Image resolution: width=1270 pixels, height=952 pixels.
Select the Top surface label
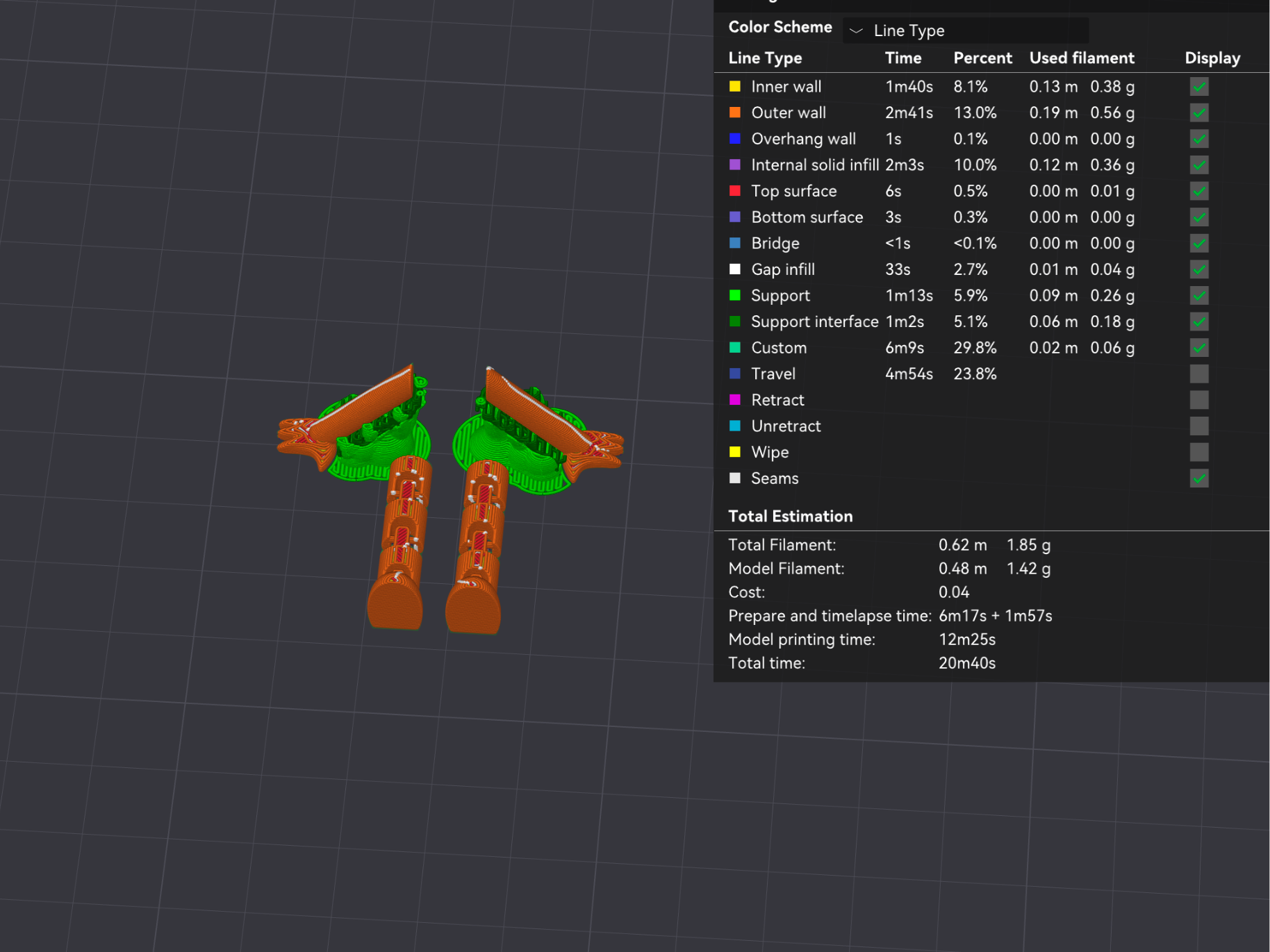pos(794,191)
